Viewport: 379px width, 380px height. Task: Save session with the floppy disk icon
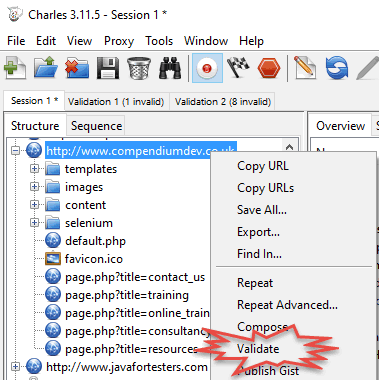click(x=108, y=68)
